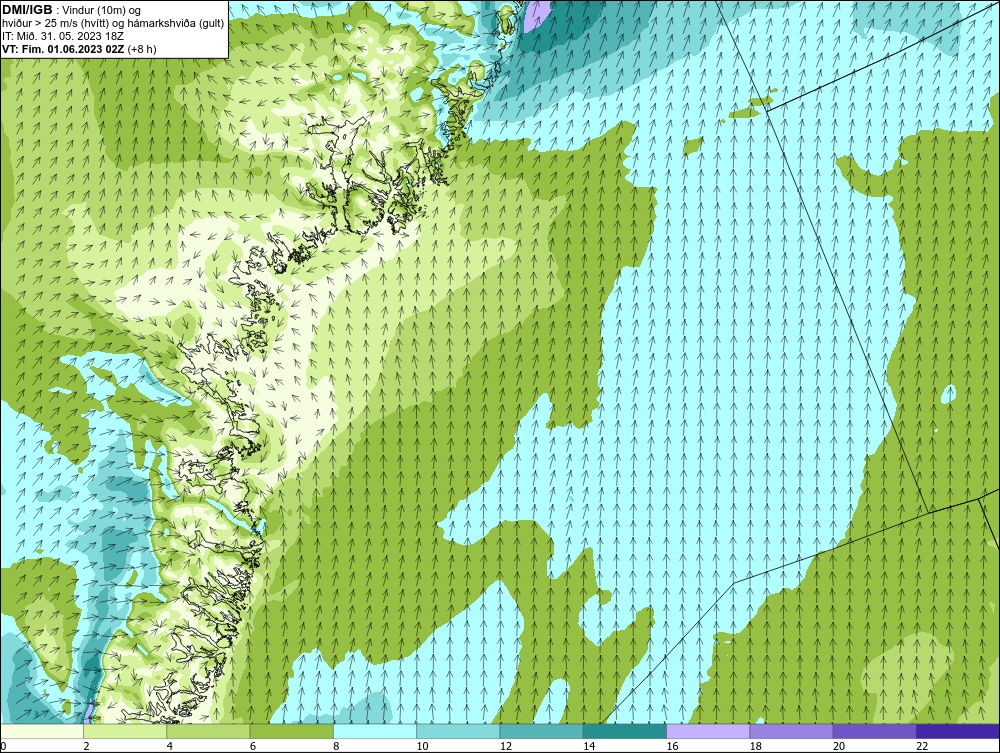Click the 18–20 m/s purple legend swatch

[x=791, y=731]
